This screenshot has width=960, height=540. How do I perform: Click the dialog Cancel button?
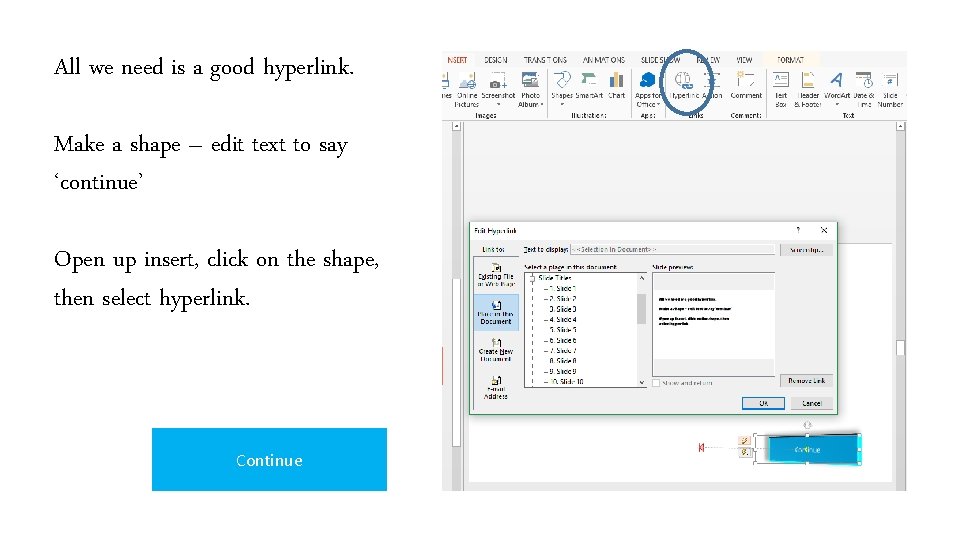(811, 403)
